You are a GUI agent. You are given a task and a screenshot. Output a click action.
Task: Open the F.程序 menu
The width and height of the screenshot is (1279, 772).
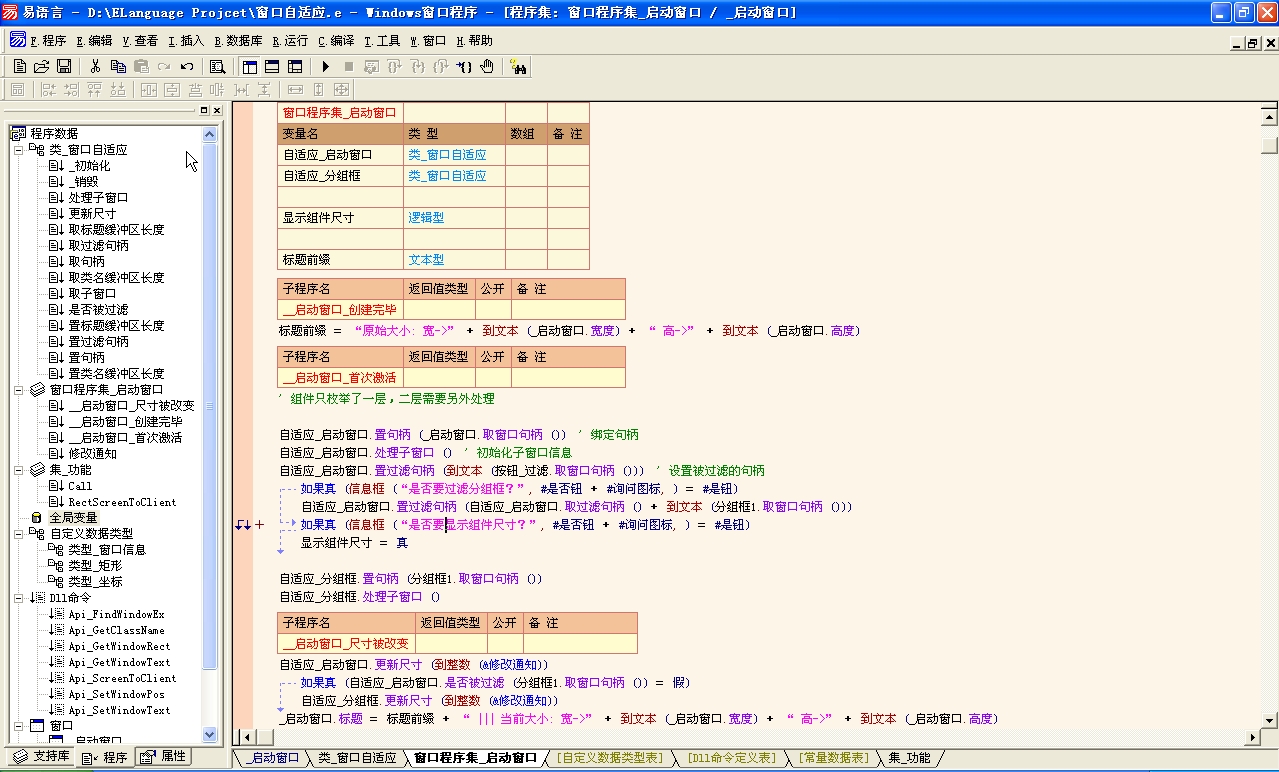[x=48, y=41]
